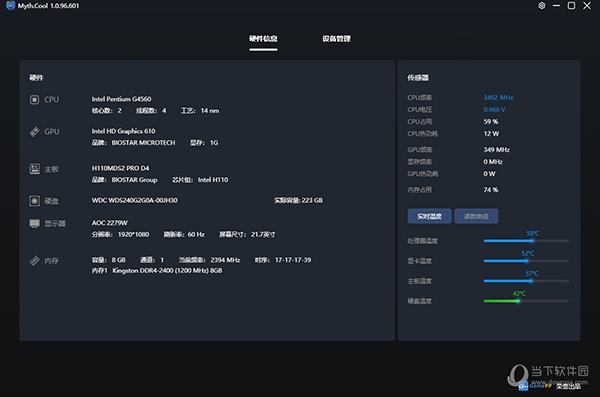This screenshot has height=397, width=600.
Task: Click the memory usage value 74 %
Action: [491, 190]
